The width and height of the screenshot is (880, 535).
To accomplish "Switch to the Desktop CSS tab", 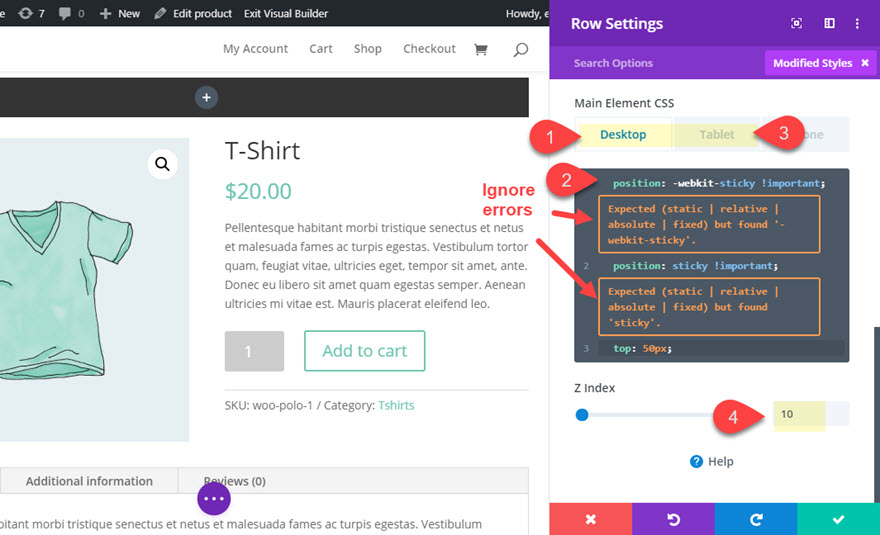I will pos(623,134).
